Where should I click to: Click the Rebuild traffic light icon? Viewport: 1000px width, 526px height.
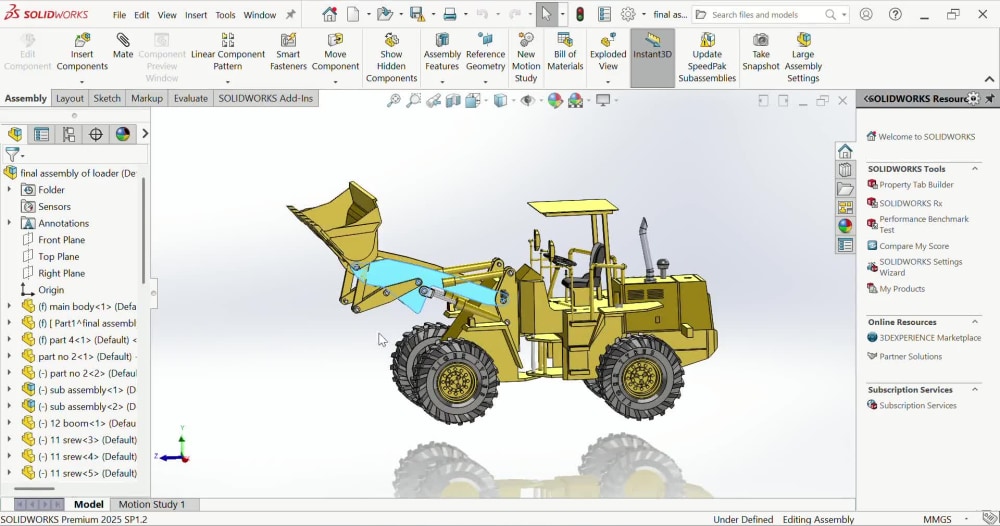tap(580, 14)
